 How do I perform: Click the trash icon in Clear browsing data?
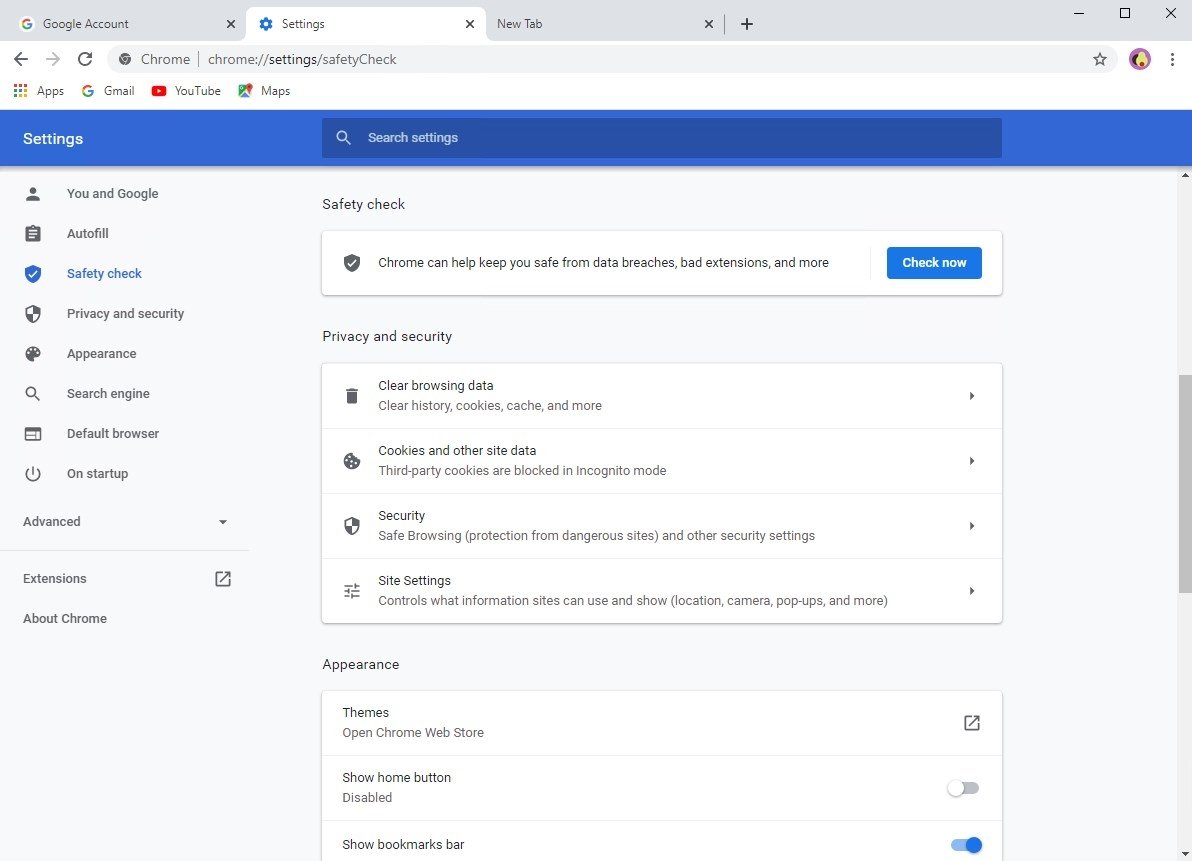(x=352, y=396)
